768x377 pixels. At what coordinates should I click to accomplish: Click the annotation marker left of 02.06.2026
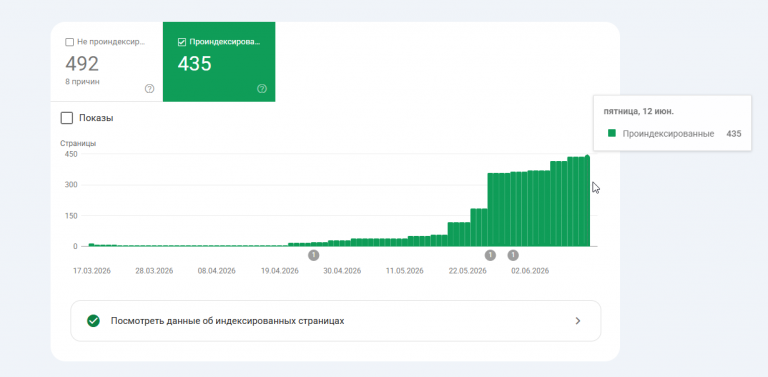pyautogui.click(x=490, y=255)
